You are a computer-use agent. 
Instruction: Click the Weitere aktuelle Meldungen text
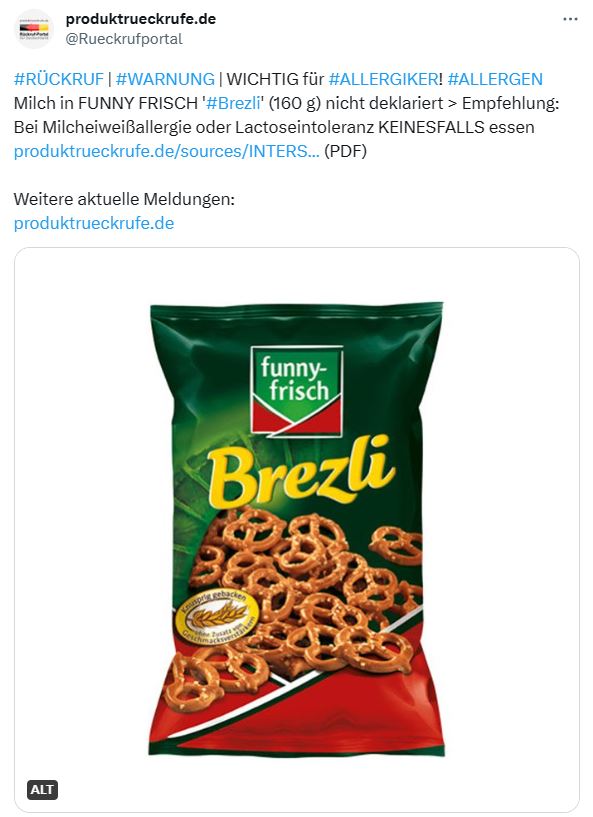[x=124, y=199]
